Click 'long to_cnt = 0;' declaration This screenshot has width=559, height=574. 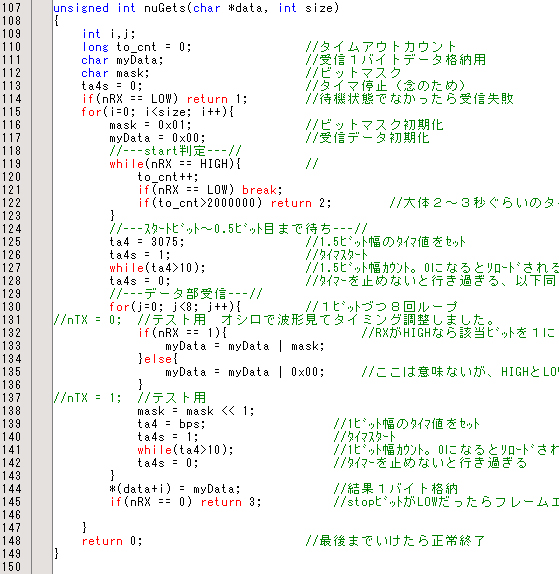(x=136, y=47)
